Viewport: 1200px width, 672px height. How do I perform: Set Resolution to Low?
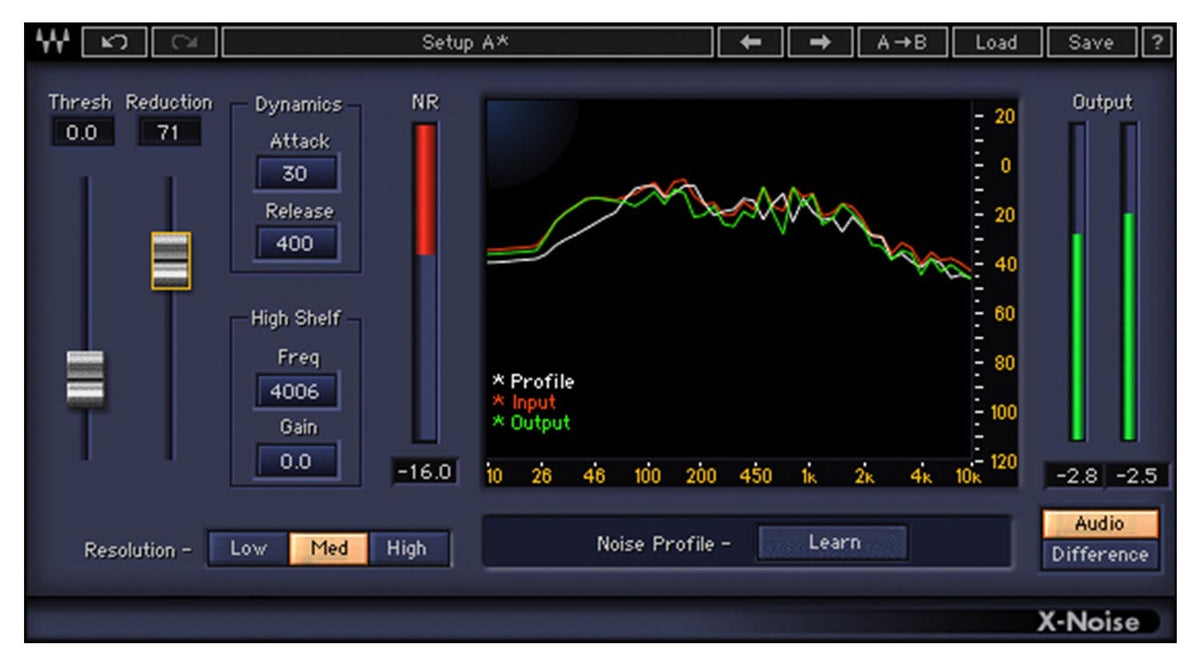click(248, 548)
